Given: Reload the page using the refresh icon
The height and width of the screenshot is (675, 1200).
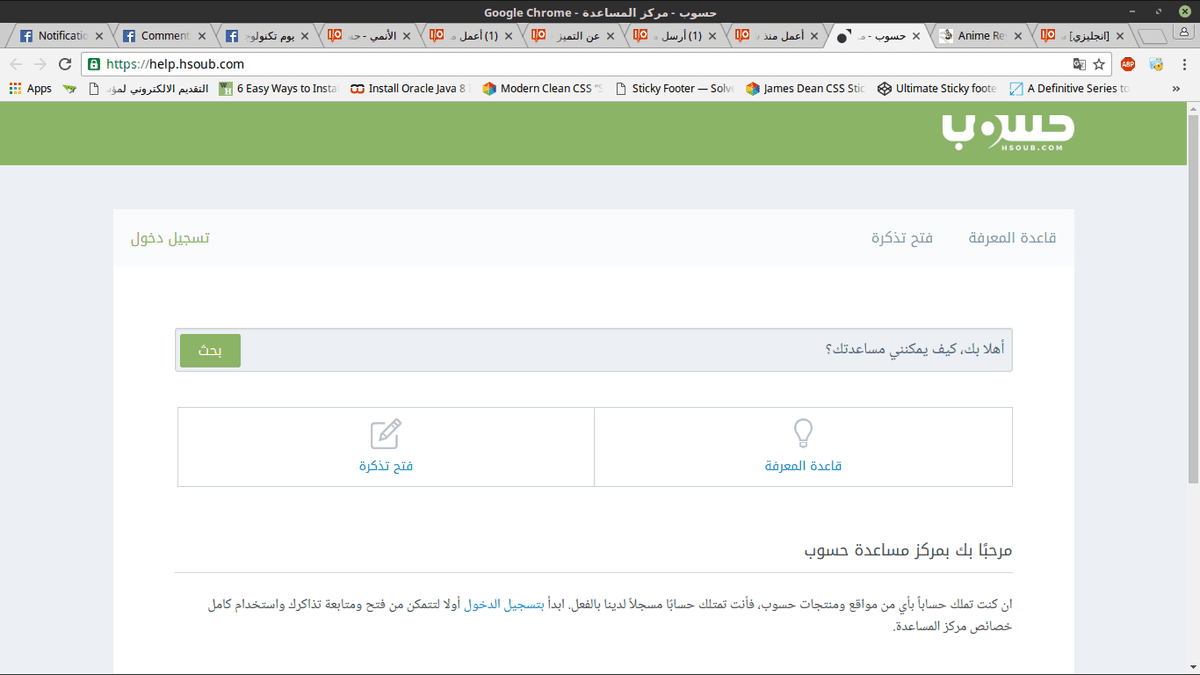Looking at the screenshot, I should tap(63, 62).
